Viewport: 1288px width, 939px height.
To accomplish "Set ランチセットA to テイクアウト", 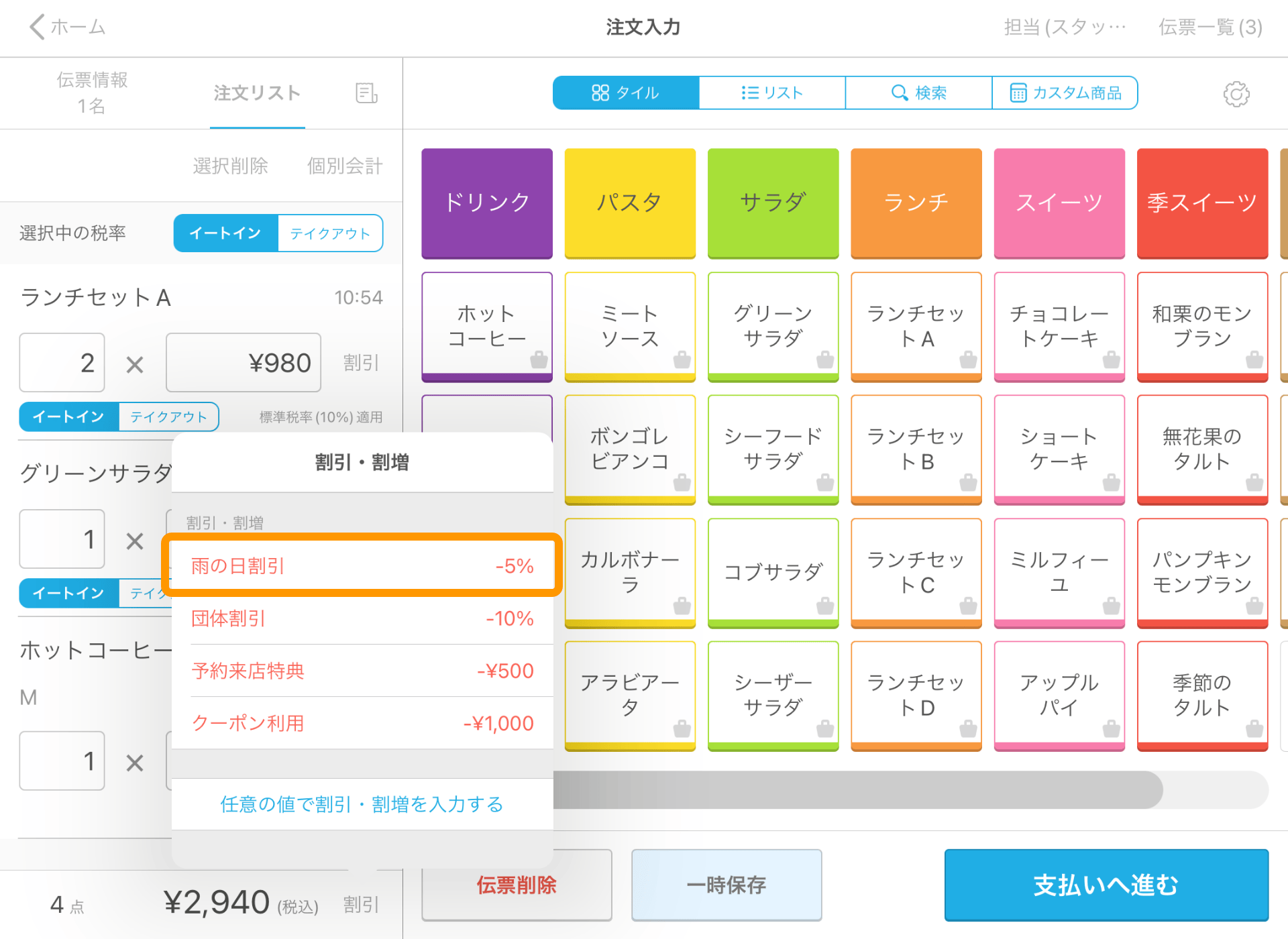I will coord(168,417).
